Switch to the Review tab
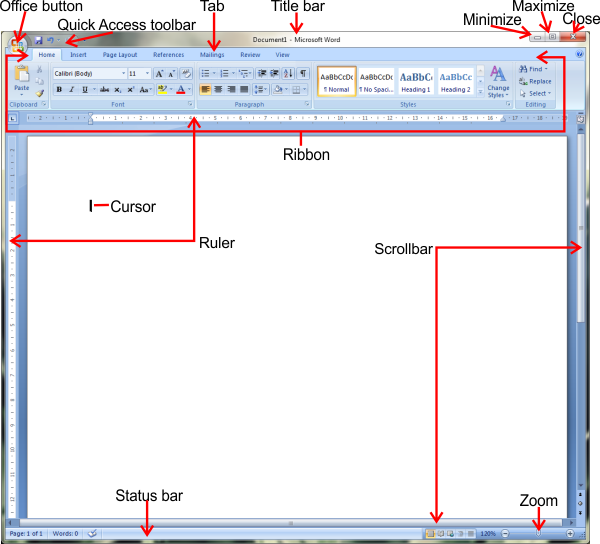Screen dimensions: 600x544 point(250,55)
